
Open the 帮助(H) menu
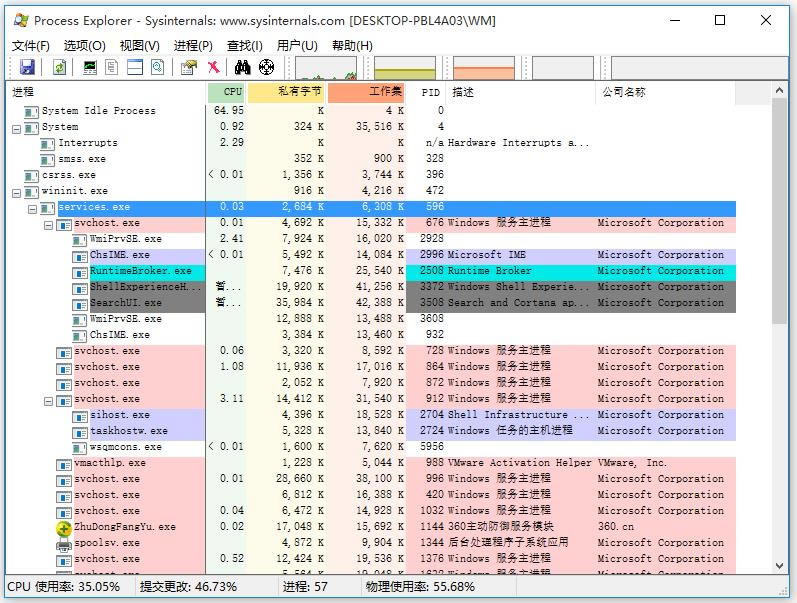click(x=352, y=46)
